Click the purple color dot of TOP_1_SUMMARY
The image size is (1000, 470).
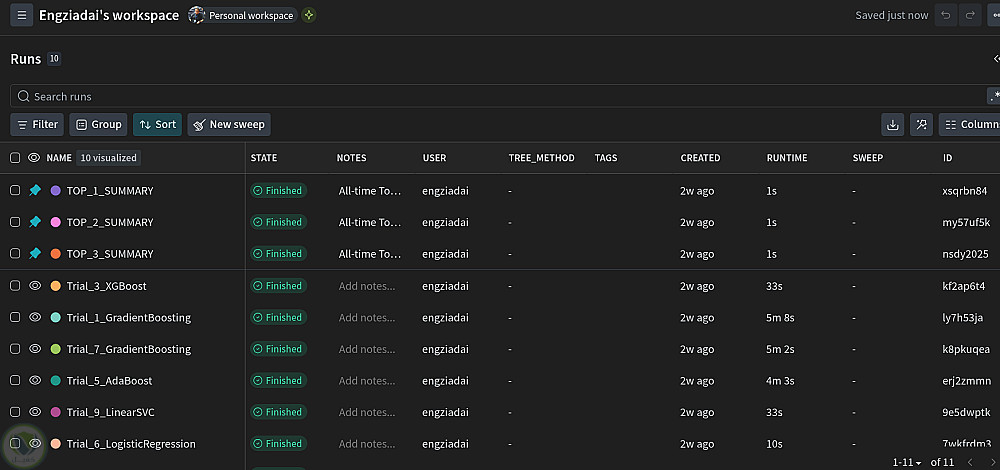click(x=55, y=190)
